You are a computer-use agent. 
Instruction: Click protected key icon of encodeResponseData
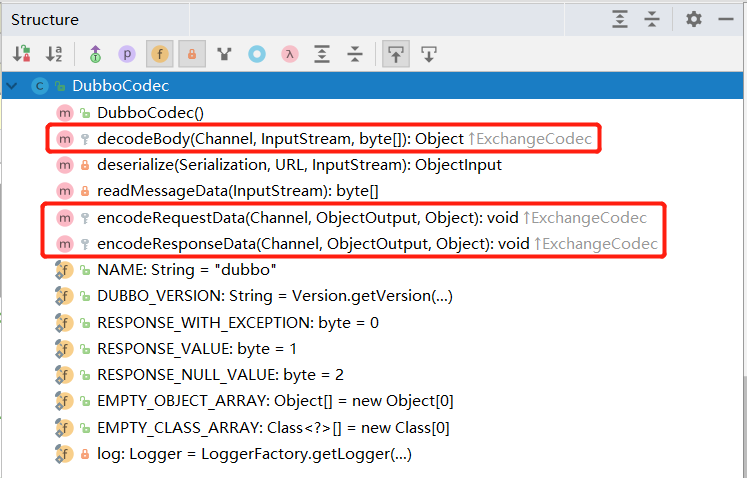[85, 244]
